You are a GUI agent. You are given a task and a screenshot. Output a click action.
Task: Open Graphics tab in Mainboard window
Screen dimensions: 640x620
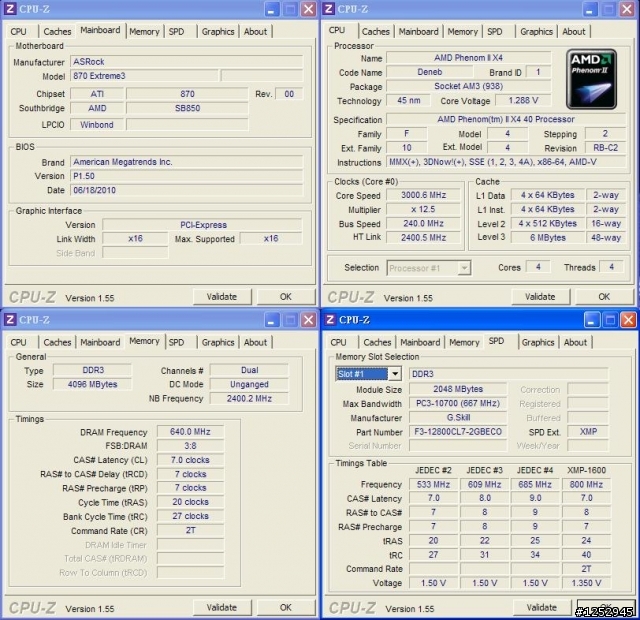[x=218, y=31]
